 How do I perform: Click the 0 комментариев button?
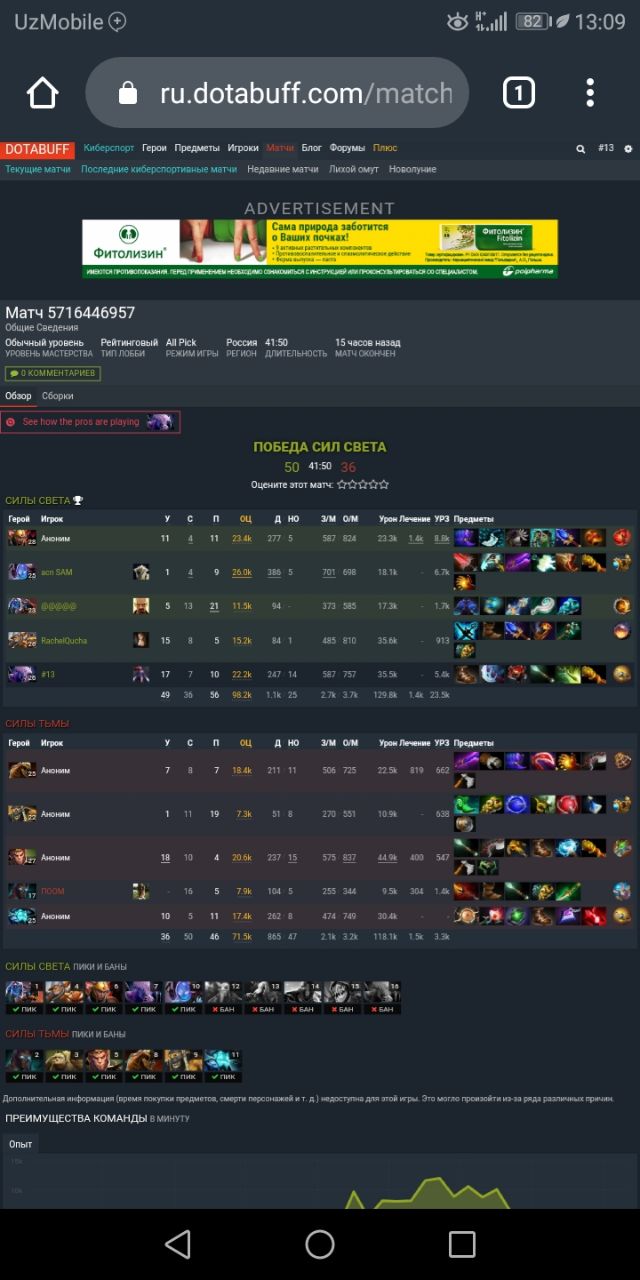click(x=53, y=373)
